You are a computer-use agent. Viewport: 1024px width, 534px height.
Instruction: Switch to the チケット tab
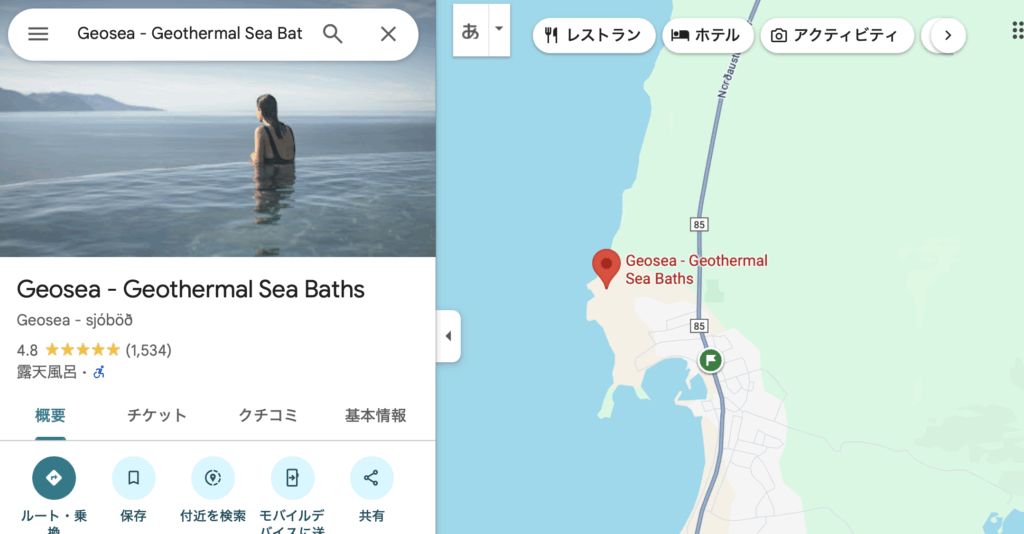pyautogui.click(x=157, y=415)
